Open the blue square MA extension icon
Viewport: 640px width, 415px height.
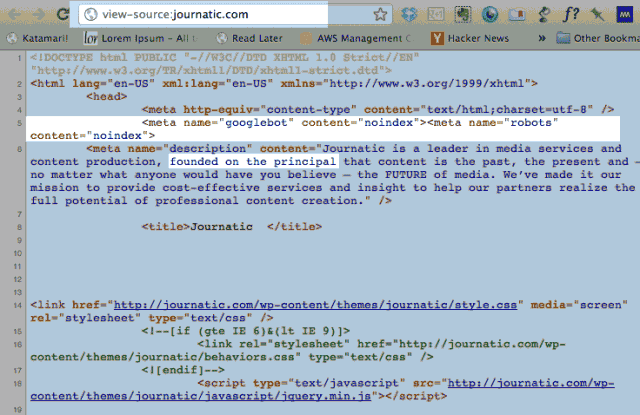point(624,15)
